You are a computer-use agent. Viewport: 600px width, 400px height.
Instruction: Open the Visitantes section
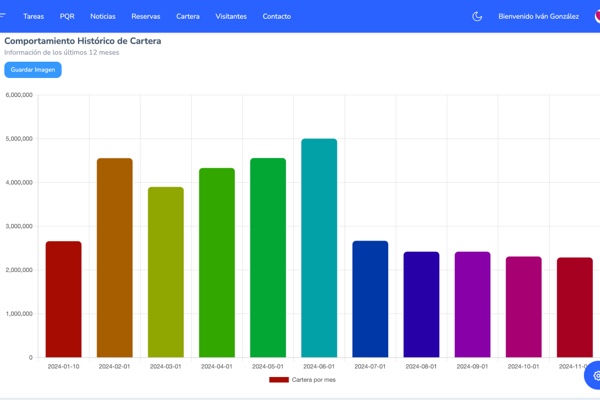tap(231, 16)
